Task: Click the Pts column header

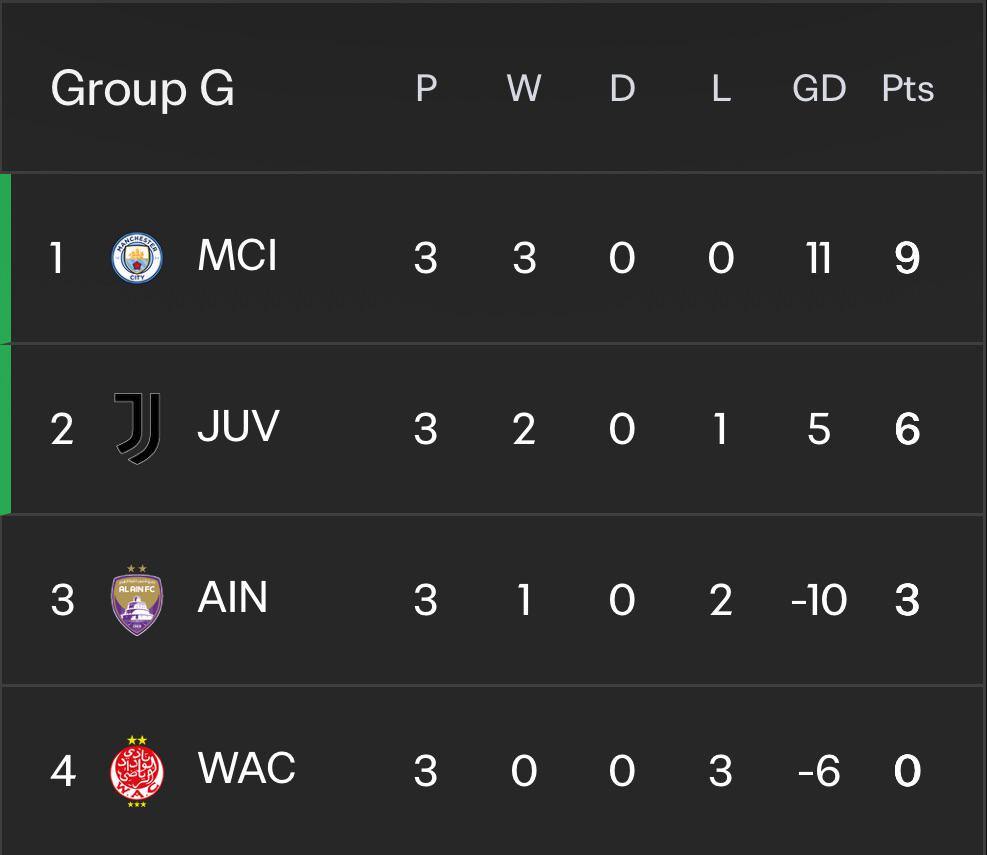Action: click(908, 88)
